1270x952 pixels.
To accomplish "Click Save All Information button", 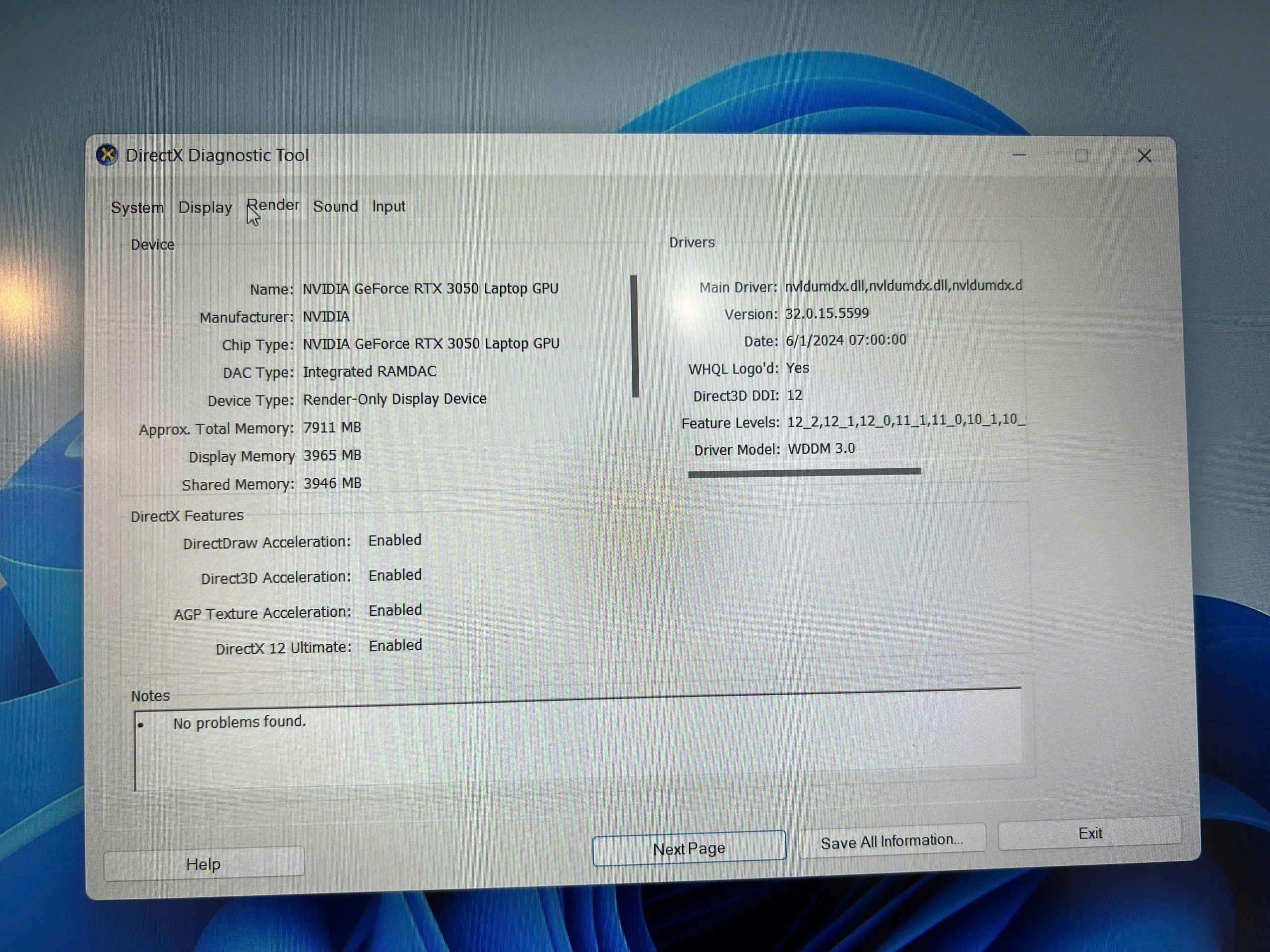I will 891,841.
